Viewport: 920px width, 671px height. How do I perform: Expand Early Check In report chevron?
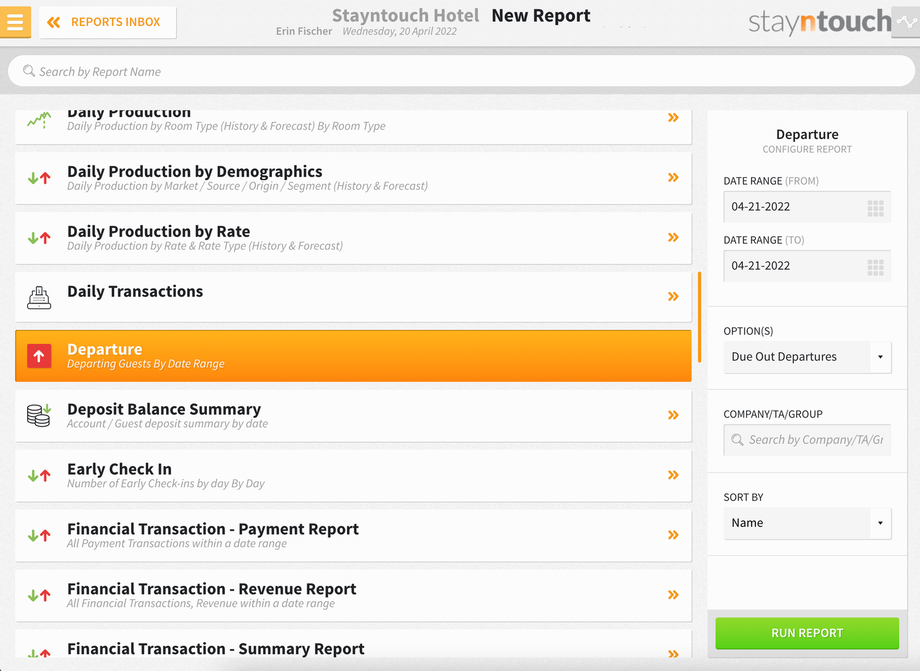673,475
